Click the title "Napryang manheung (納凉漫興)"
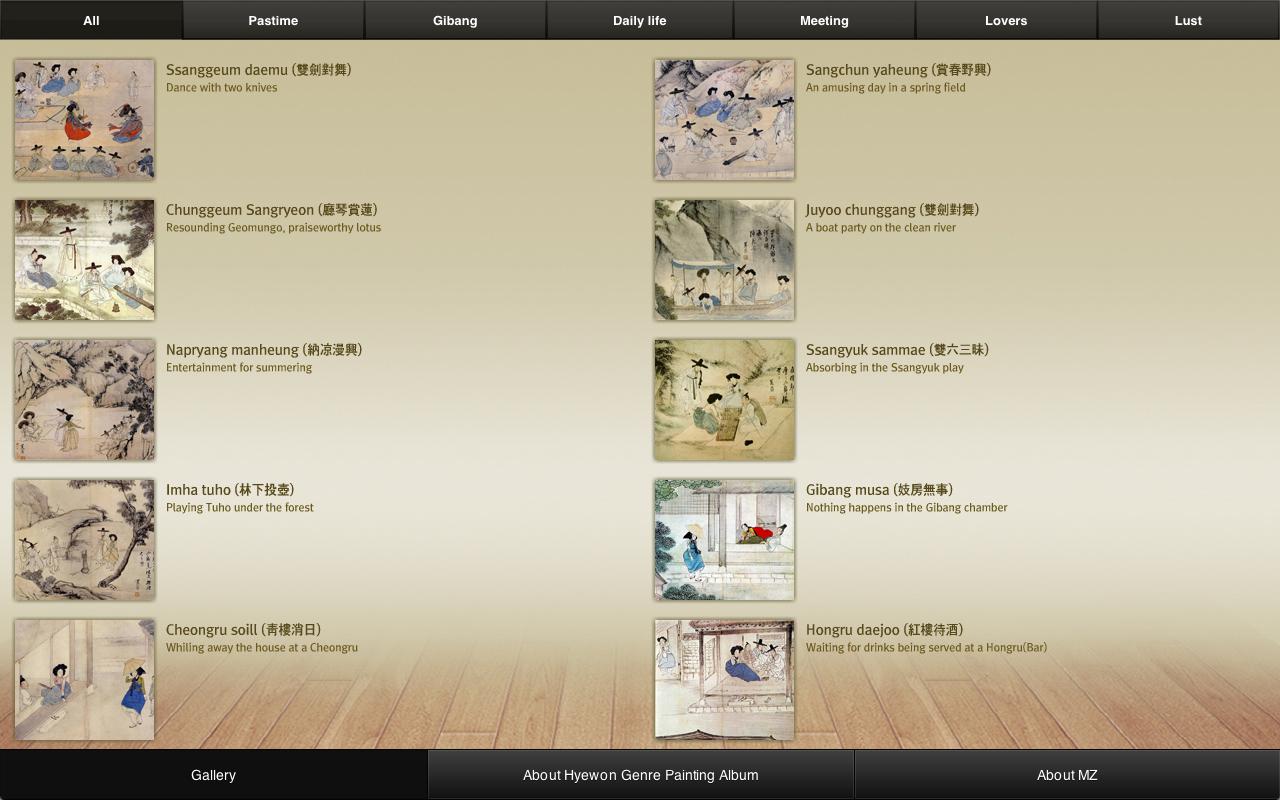 click(x=264, y=350)
